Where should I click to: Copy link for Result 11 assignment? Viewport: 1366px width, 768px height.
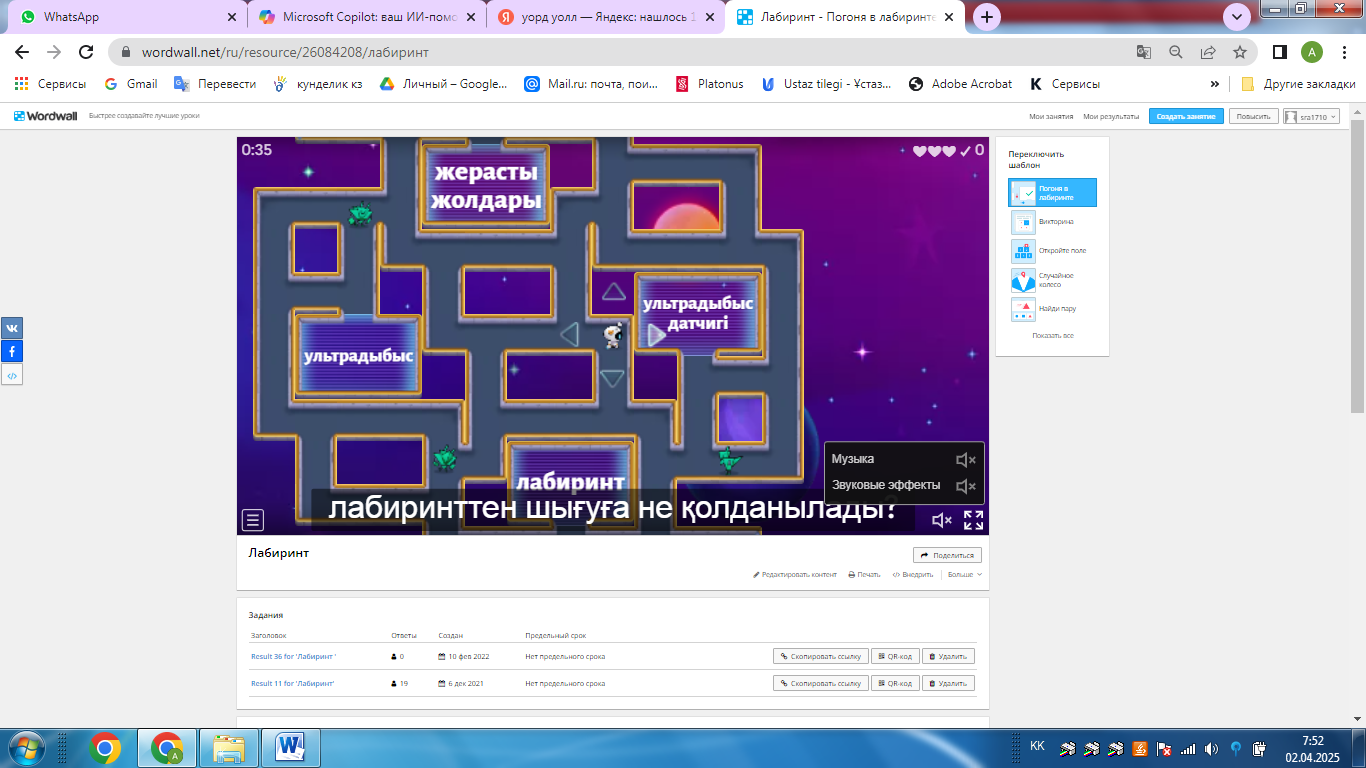pos(820,683)
